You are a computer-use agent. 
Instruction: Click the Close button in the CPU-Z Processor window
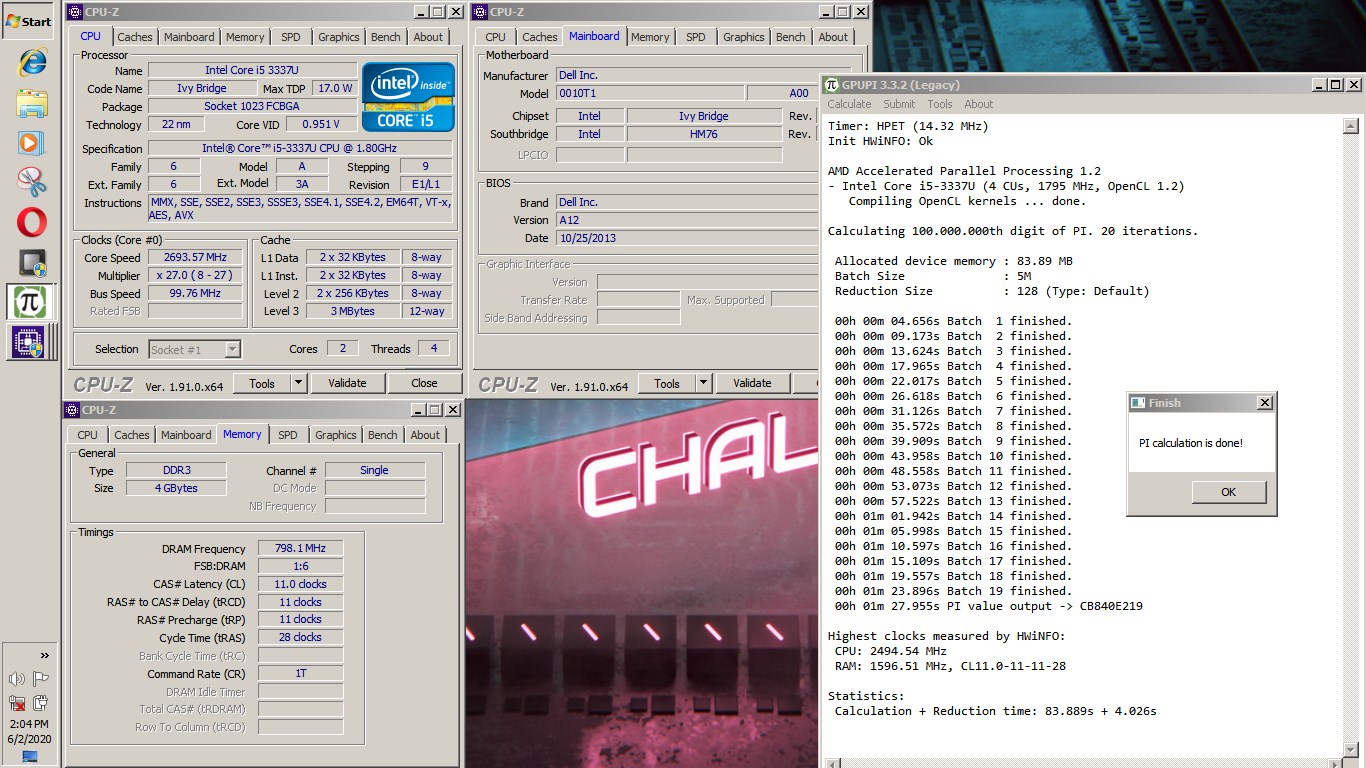point(424,383)
